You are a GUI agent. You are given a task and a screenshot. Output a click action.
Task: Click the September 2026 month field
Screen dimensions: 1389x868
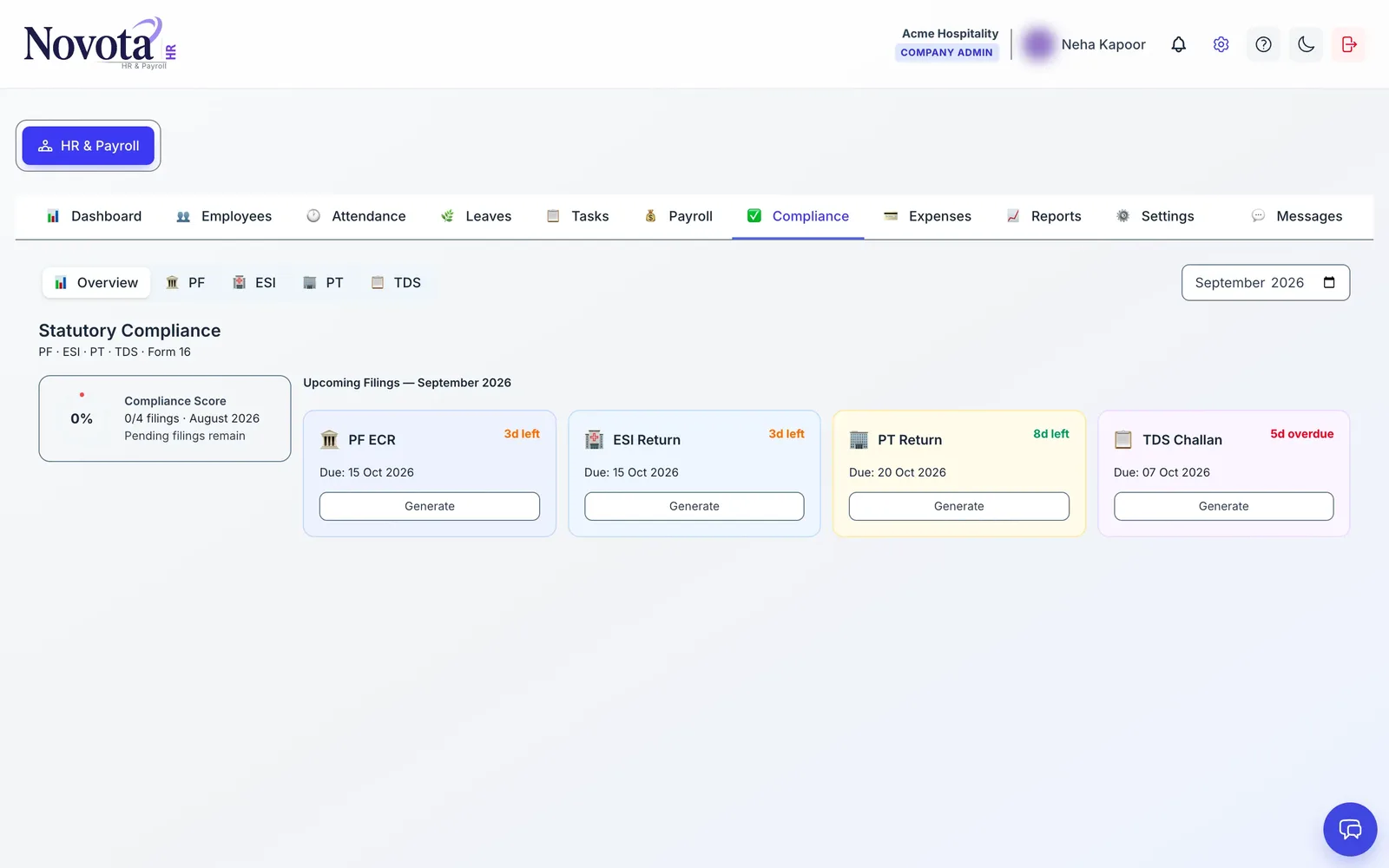(1266, 282)
